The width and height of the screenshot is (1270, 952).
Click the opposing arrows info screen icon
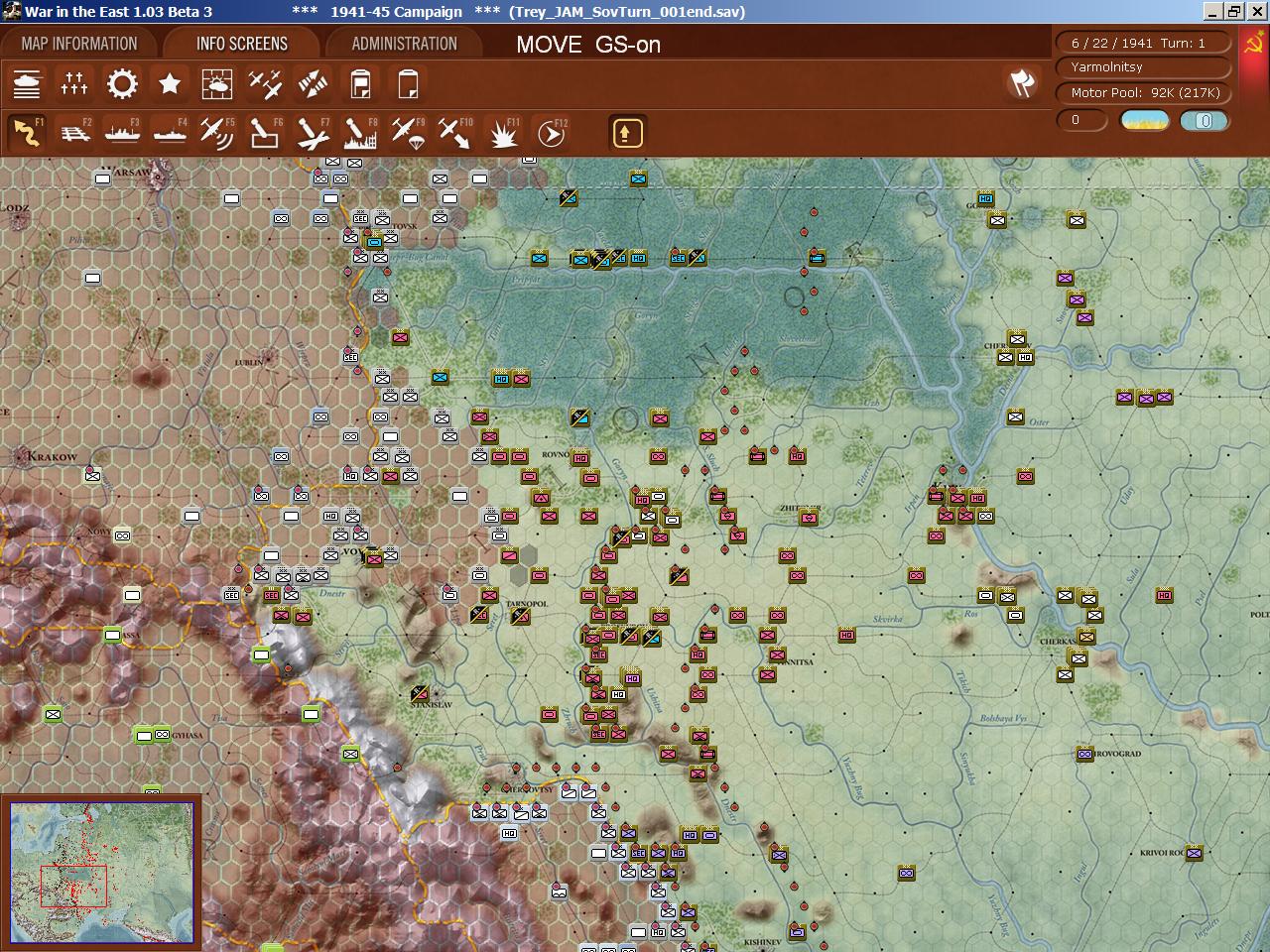pos(313,84)
